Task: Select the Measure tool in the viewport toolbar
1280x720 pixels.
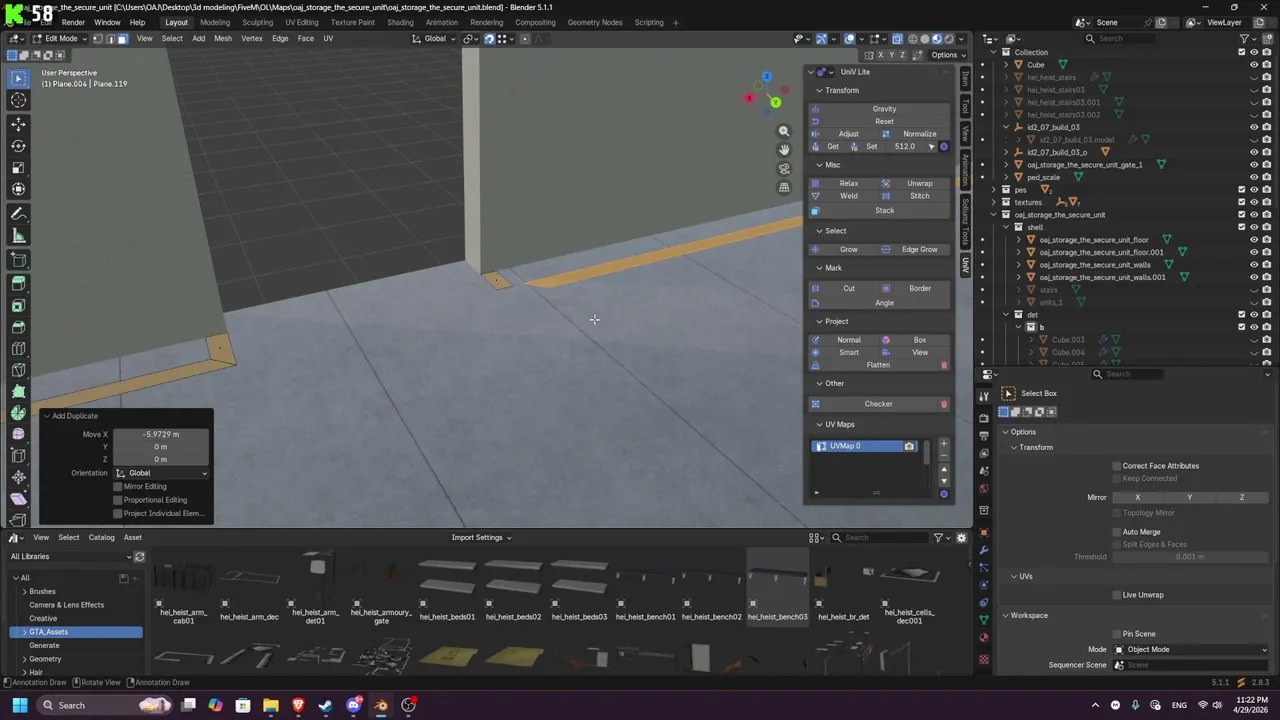Action: [18, 236]
